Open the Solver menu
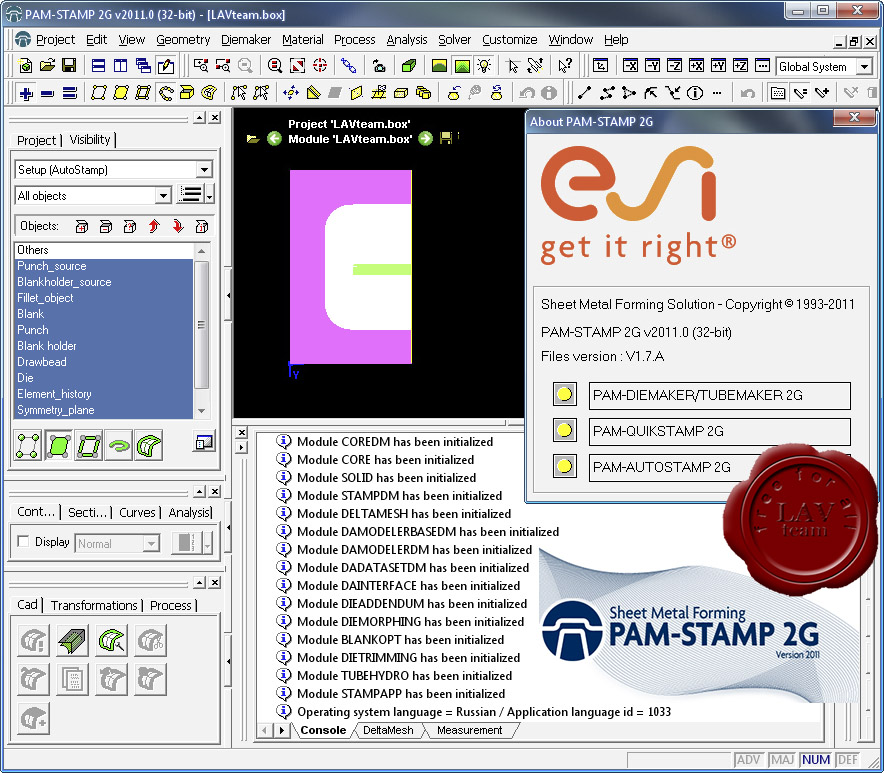The height and width of the screenshot is (773, 884). coord(454,39)
